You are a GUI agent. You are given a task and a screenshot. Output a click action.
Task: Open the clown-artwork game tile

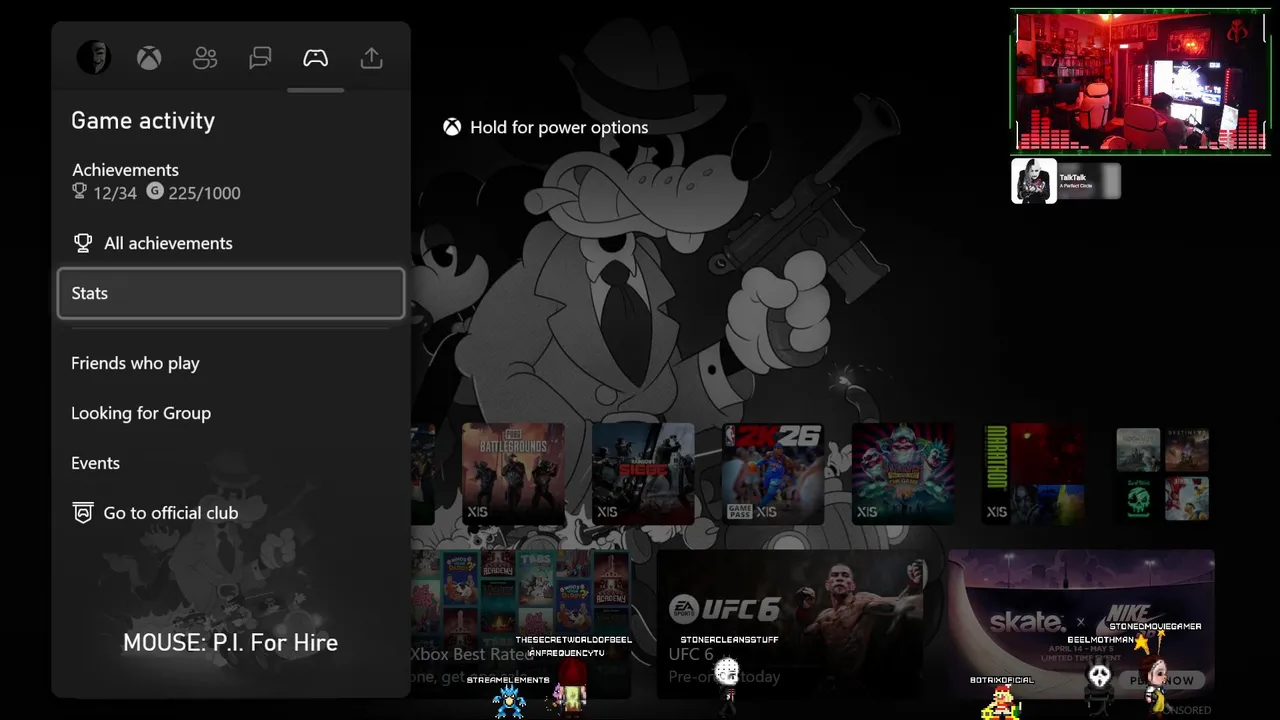(903, 474)
